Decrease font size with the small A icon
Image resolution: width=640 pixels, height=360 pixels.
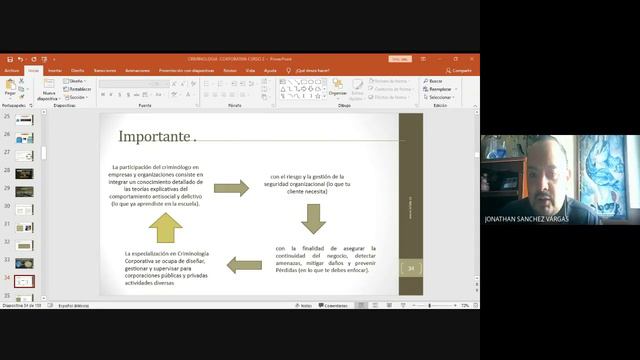(182, 84)
